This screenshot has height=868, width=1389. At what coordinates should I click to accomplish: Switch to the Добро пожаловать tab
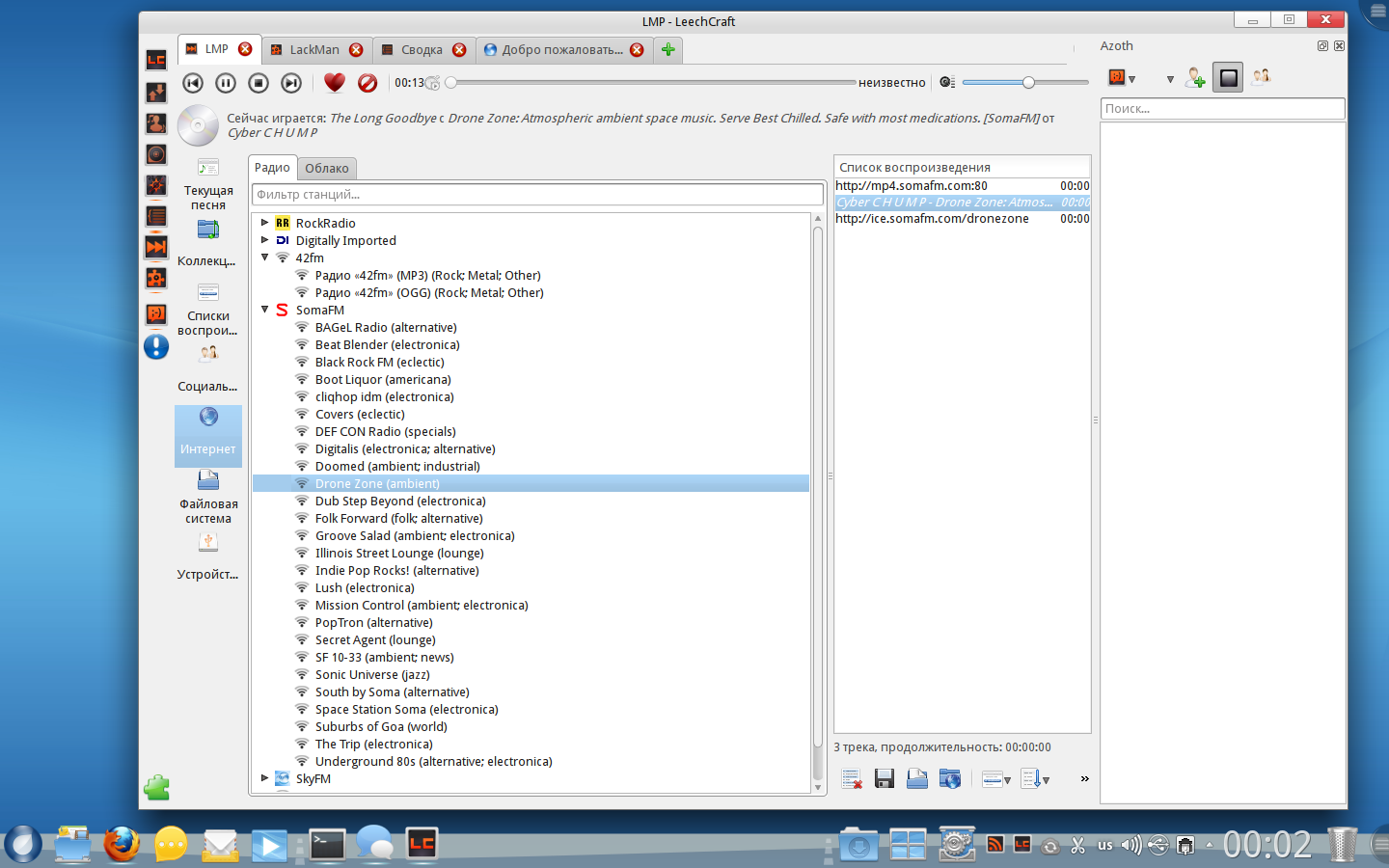[562, 50]
